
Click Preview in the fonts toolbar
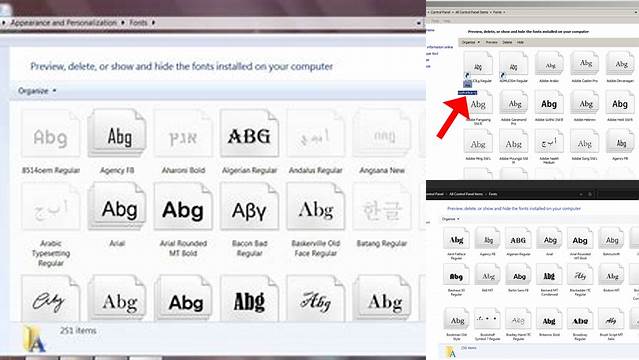pyautogui.click(x=491, y=42)
